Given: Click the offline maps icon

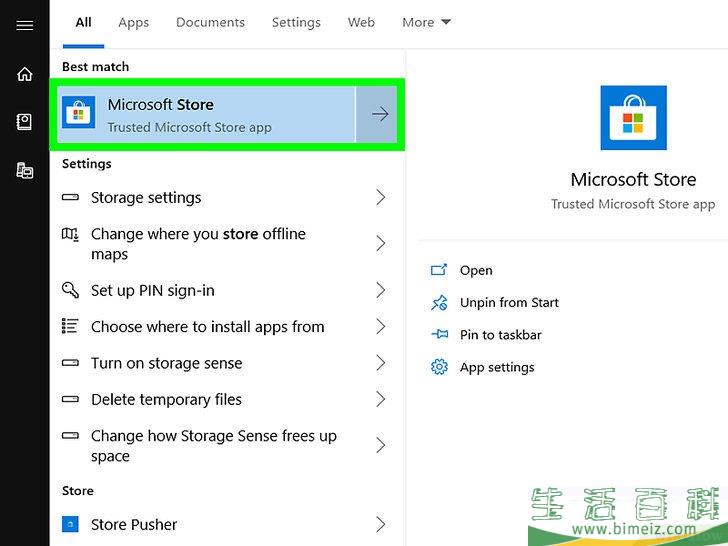Looking at the screenshot, I should click(70, 234).
